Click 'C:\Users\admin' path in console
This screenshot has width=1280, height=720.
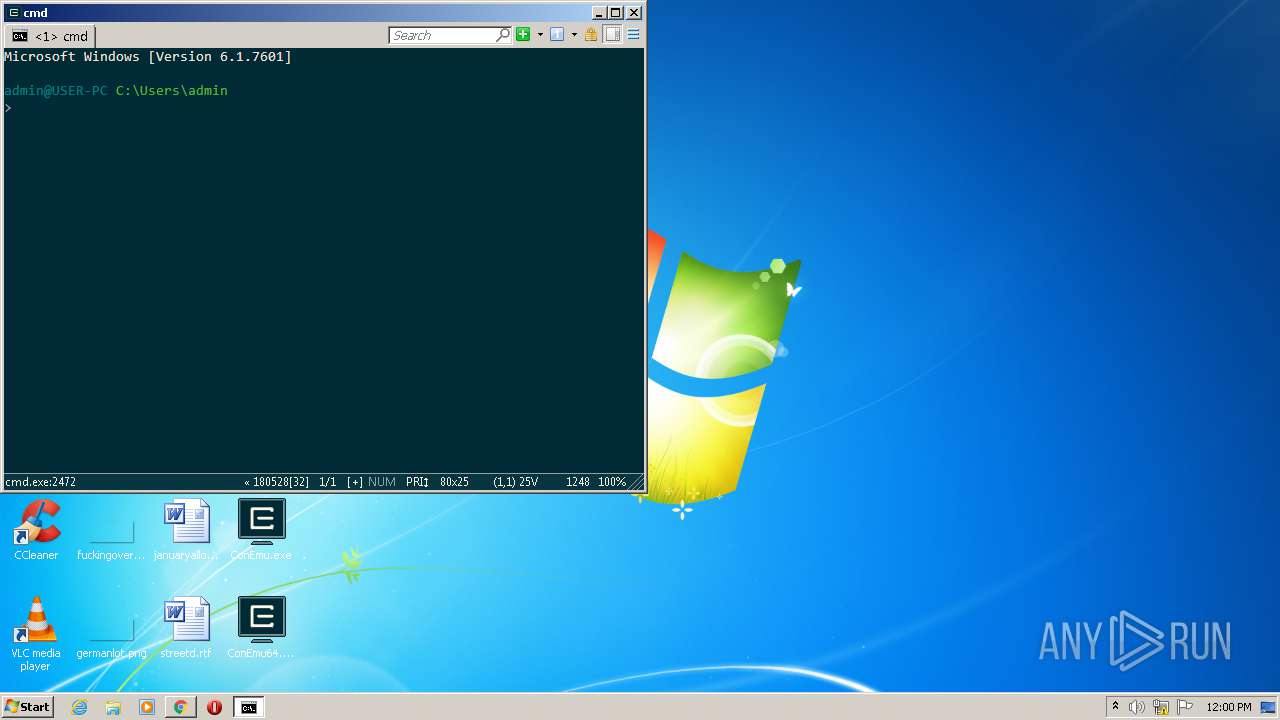pyautogui.click(x=172, y=90)
